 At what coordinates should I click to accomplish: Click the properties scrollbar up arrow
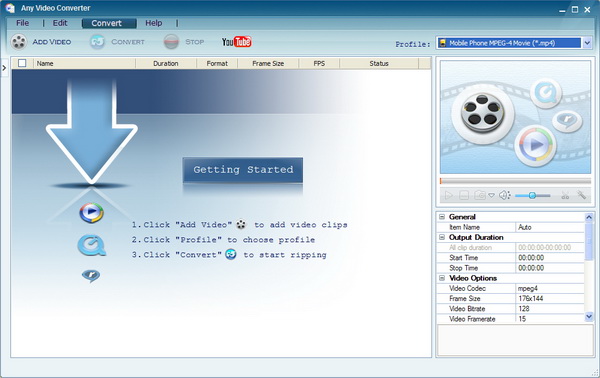pos(589,217)
